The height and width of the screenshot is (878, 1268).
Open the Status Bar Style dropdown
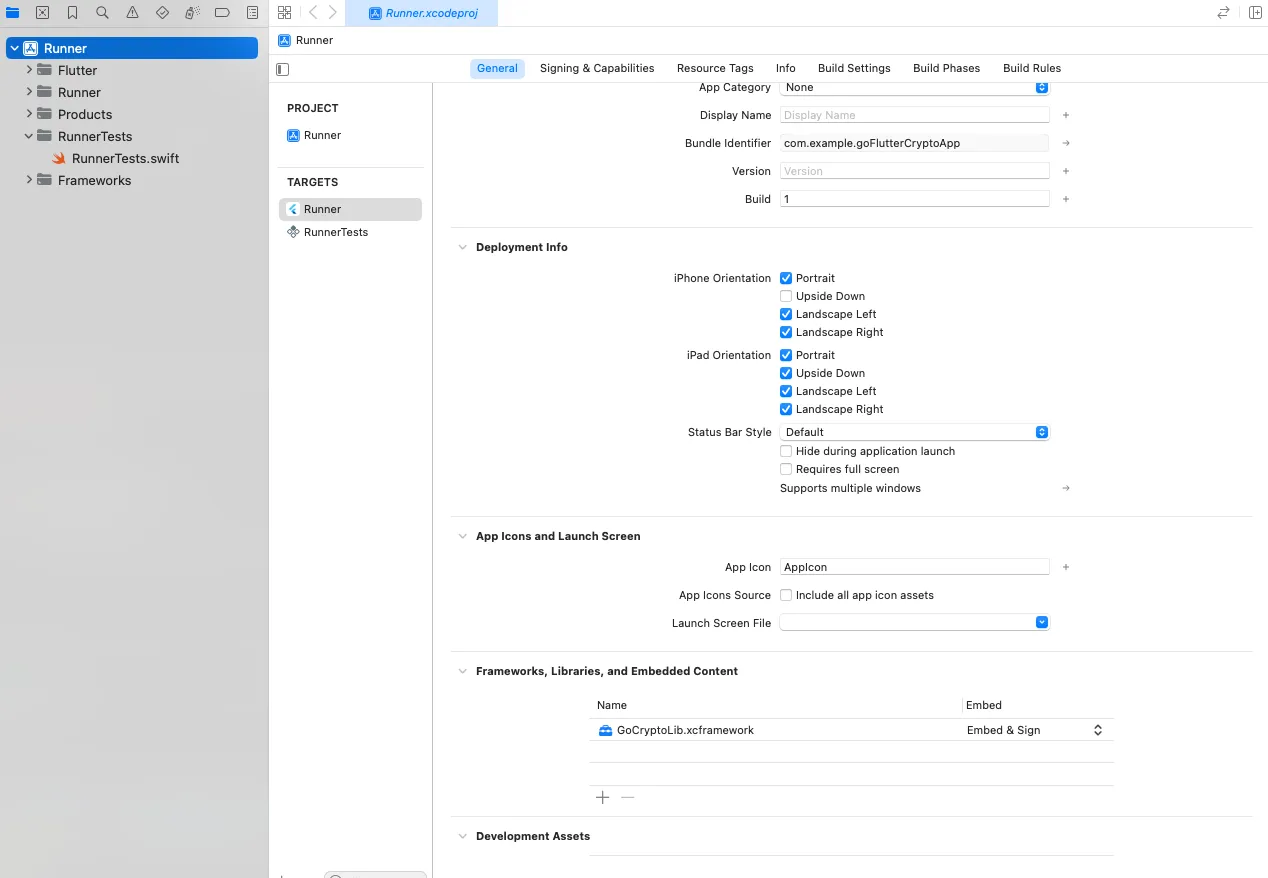point(914,432)
